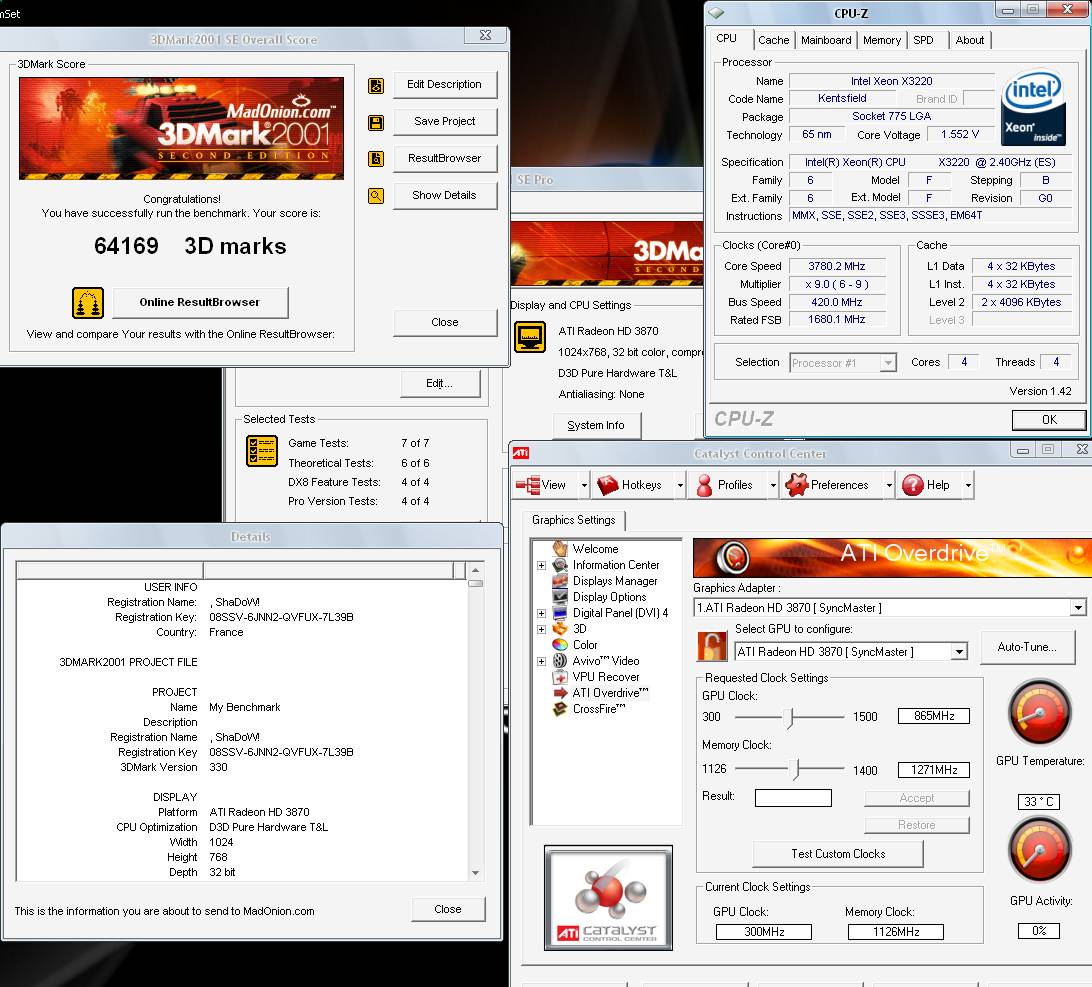1092x987 pixels.
Task: Expand the Information Center tree node
Action: pyautogui.click(x=541, y=566)
